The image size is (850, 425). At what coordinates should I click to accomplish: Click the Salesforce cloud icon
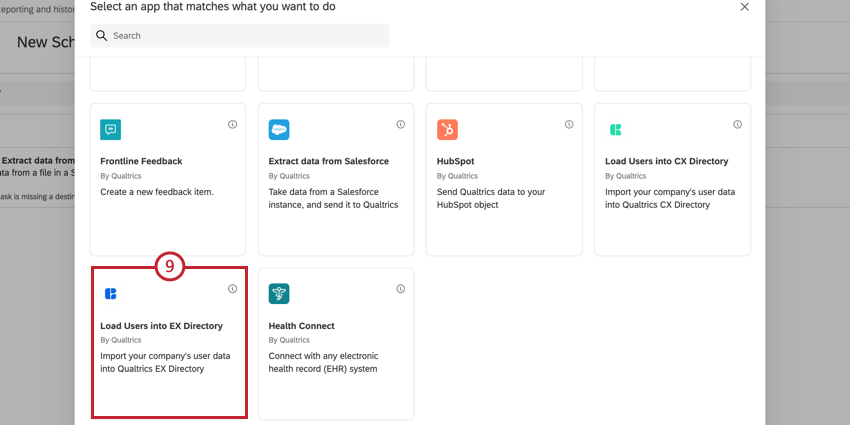point(279,130)
